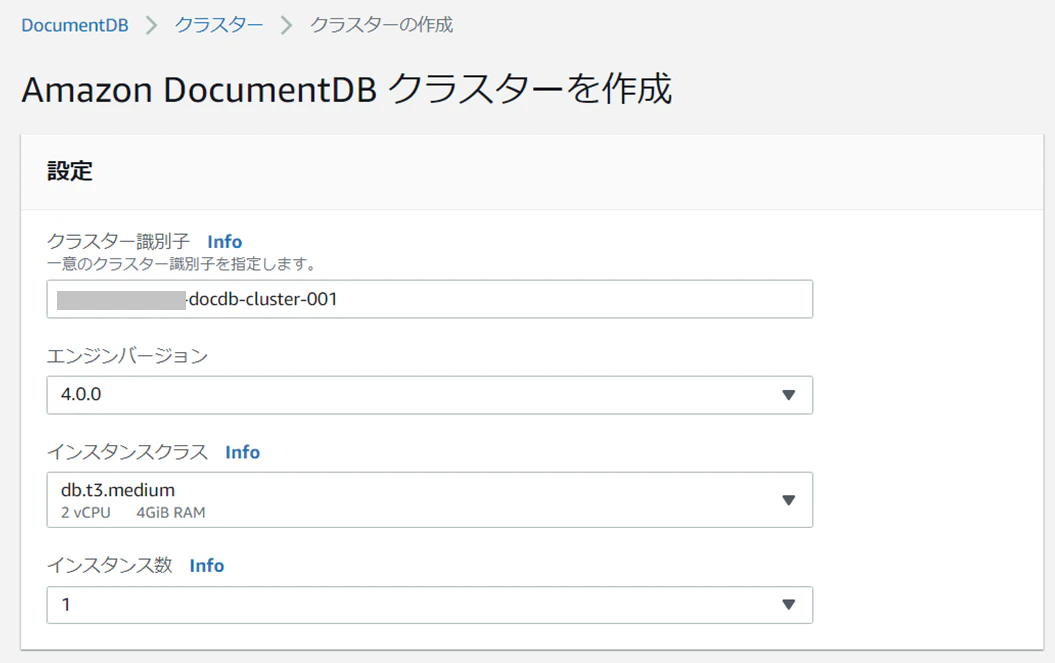Click the インスタンスクラス label
This screenshot has width=1055, height=663.
[x=127, y=452]
